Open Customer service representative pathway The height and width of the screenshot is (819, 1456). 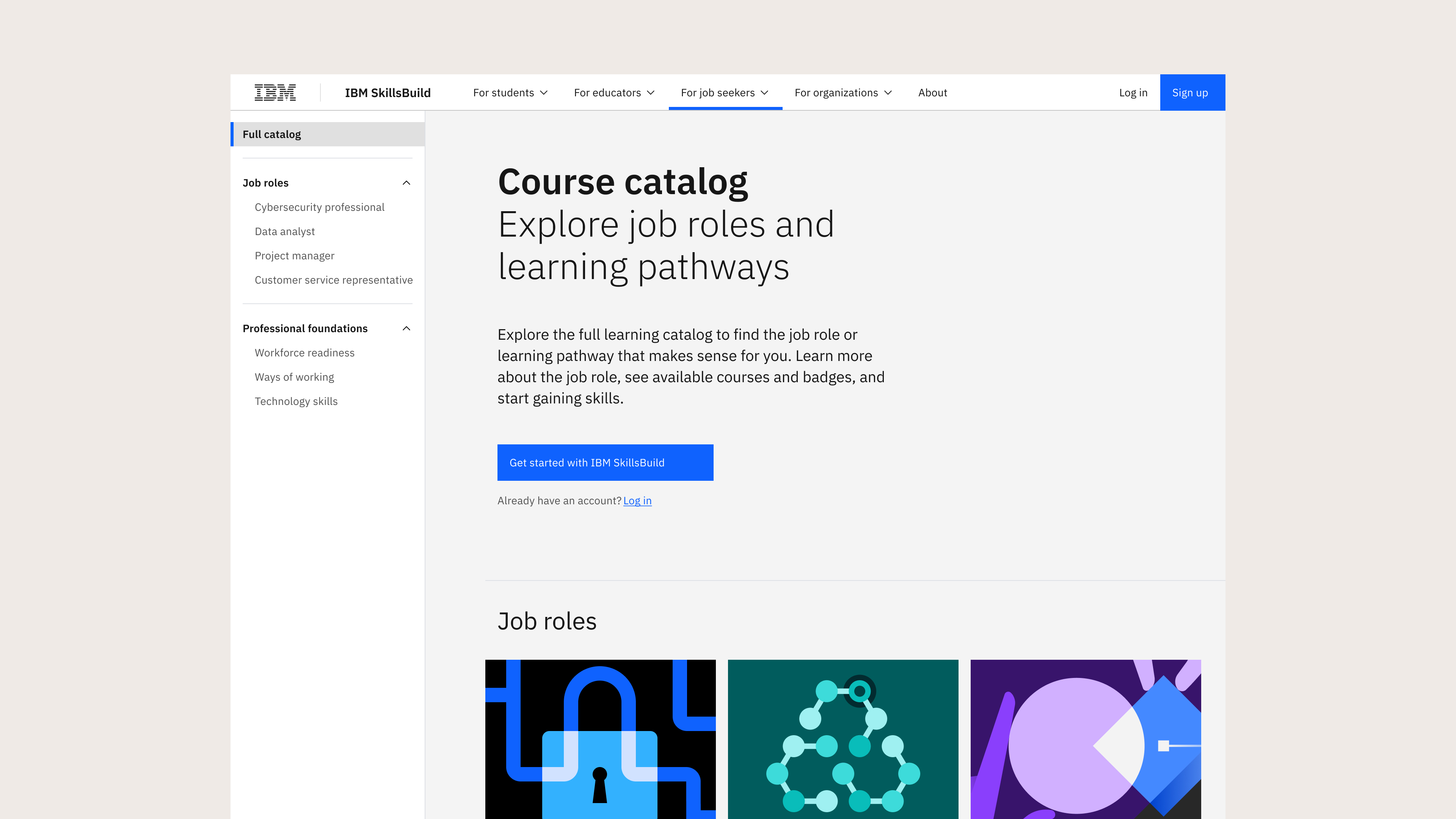[334, 280]
